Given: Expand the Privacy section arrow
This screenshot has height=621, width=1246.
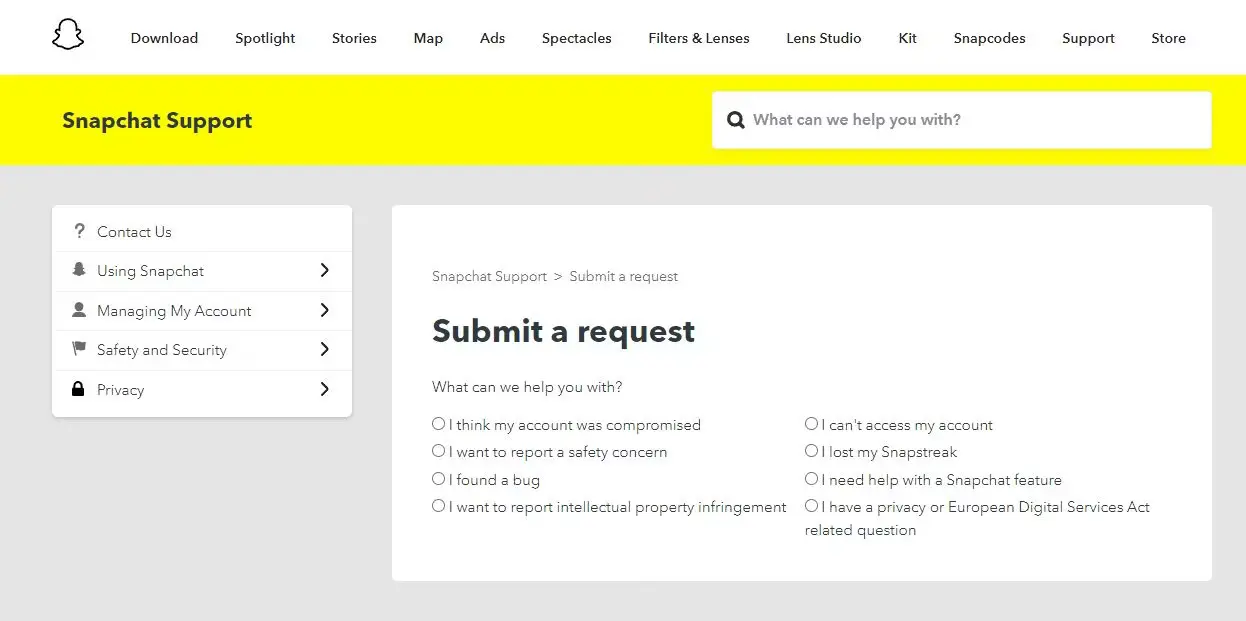Looking at the screenshot, I should click(324, 389).
